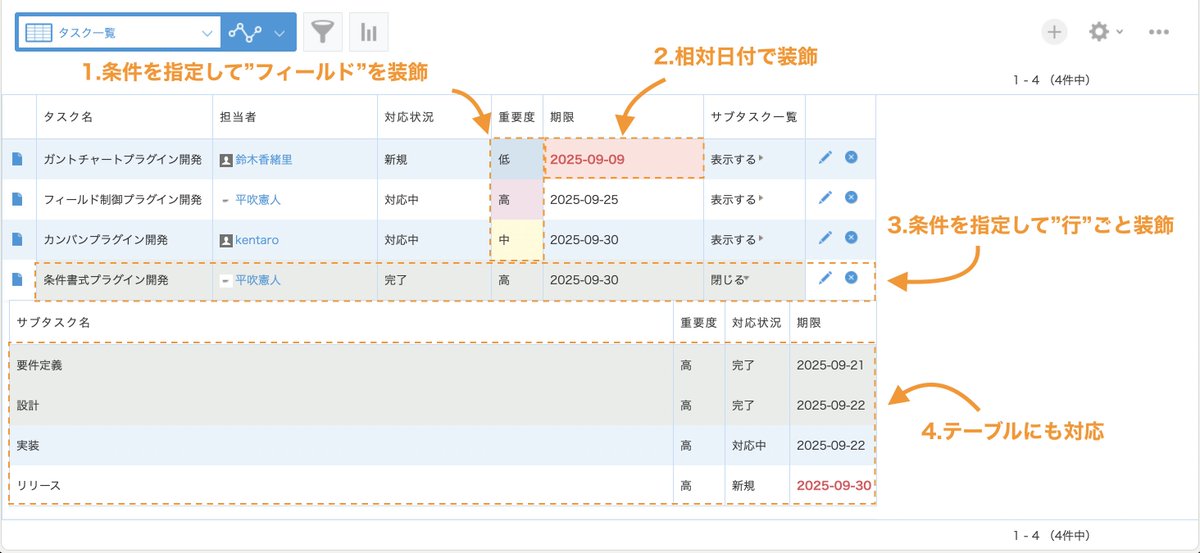Open record detail icon for カンバンプラグイン開発

click(x=17, y=239)
